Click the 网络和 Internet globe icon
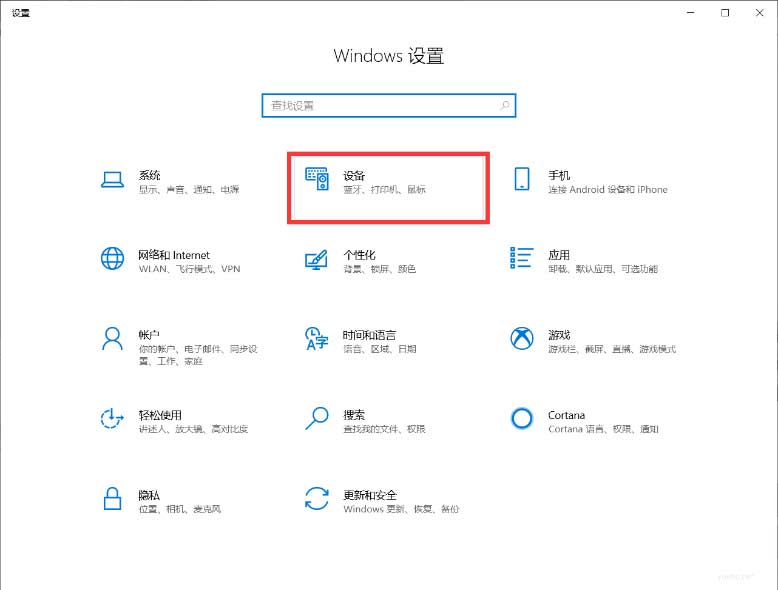 tap(113, 259)
